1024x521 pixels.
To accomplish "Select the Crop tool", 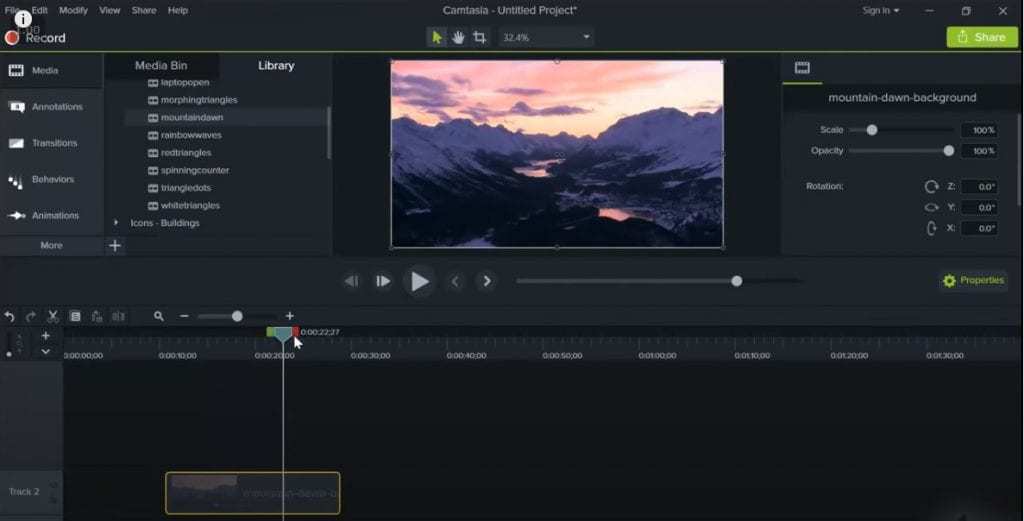I will 479,37.
